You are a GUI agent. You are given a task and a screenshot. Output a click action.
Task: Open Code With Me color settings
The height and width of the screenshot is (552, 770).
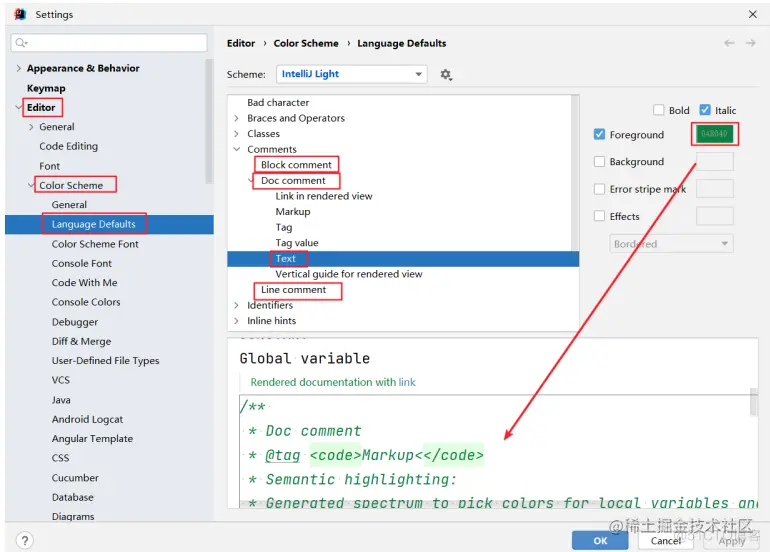coord(84,283)
